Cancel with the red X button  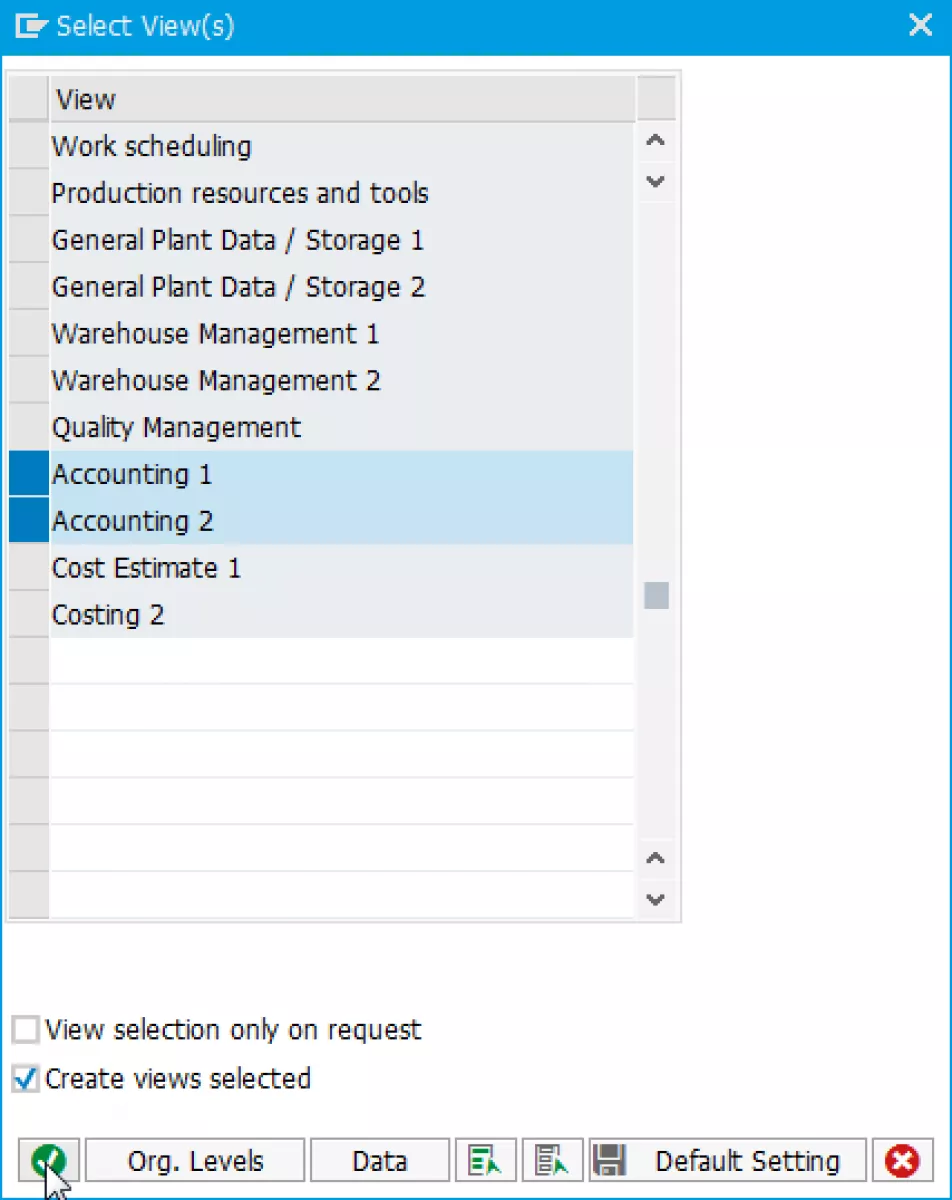[902, 1161]
